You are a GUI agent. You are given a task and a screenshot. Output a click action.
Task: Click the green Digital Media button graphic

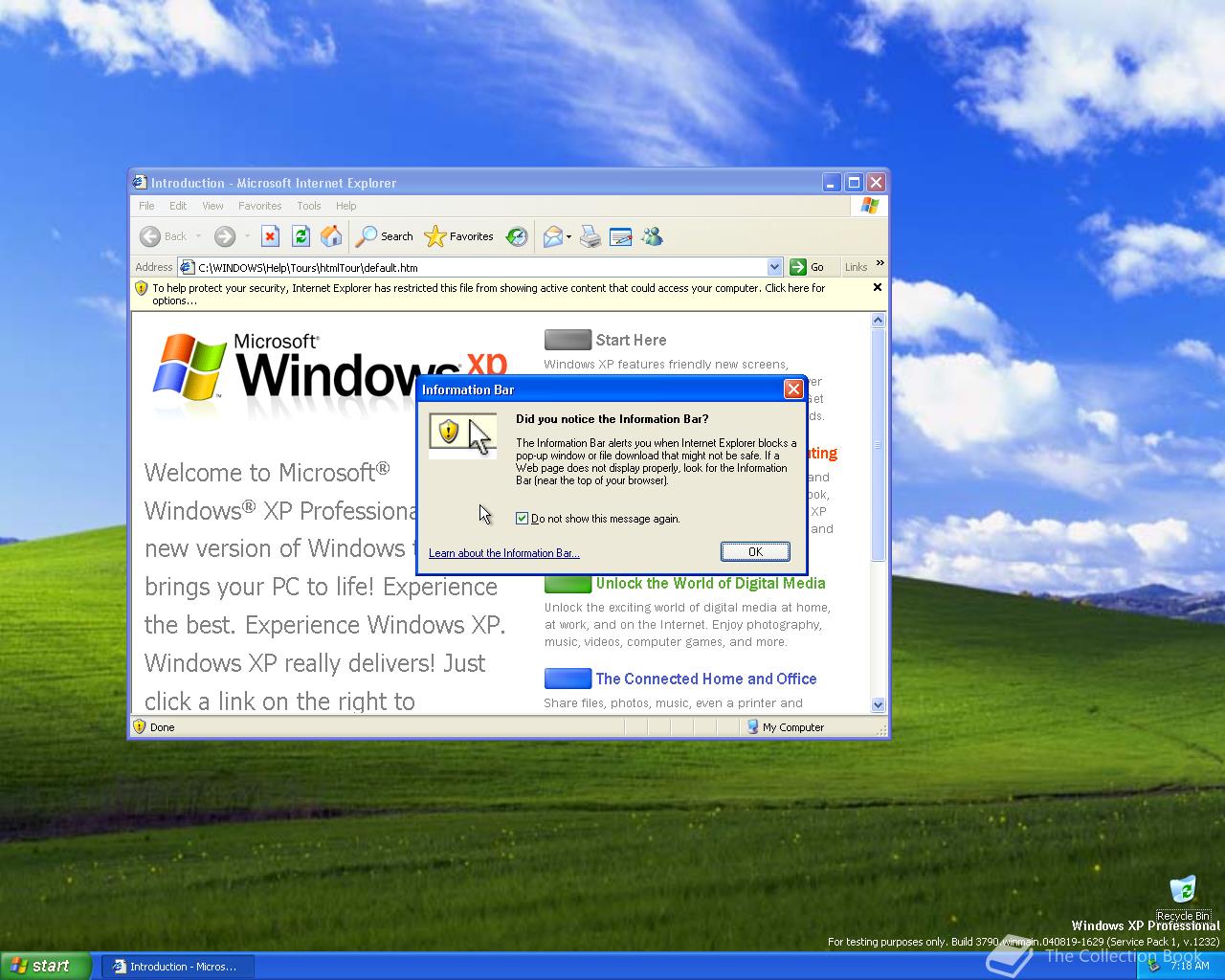568,583
